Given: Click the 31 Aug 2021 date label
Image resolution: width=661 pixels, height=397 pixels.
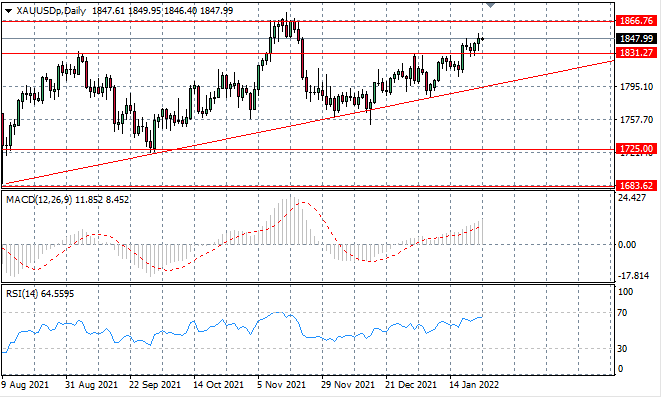Looking at the screenshot, I should [x=91, y=385].
